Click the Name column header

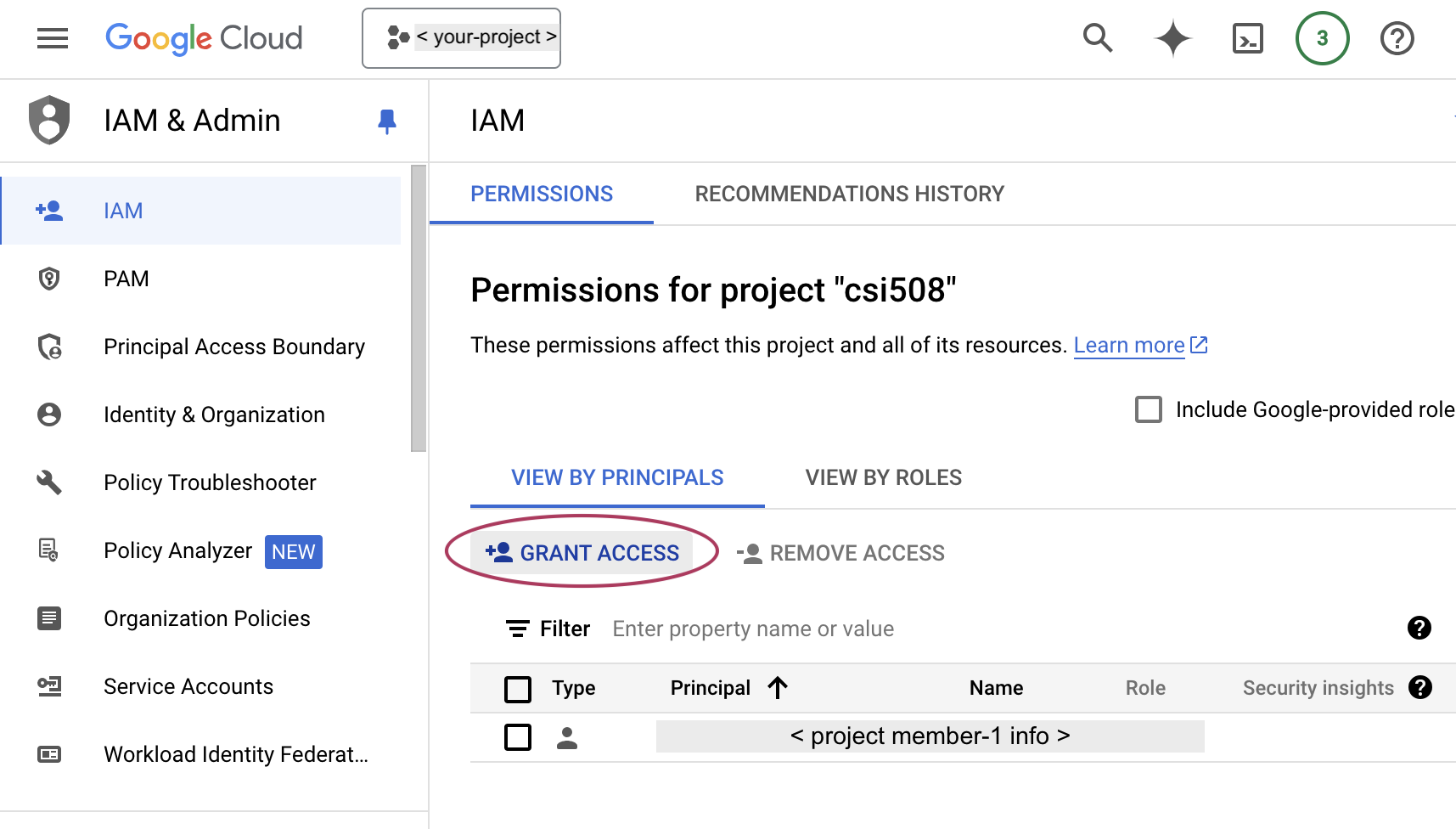click(x=996, y=688)
